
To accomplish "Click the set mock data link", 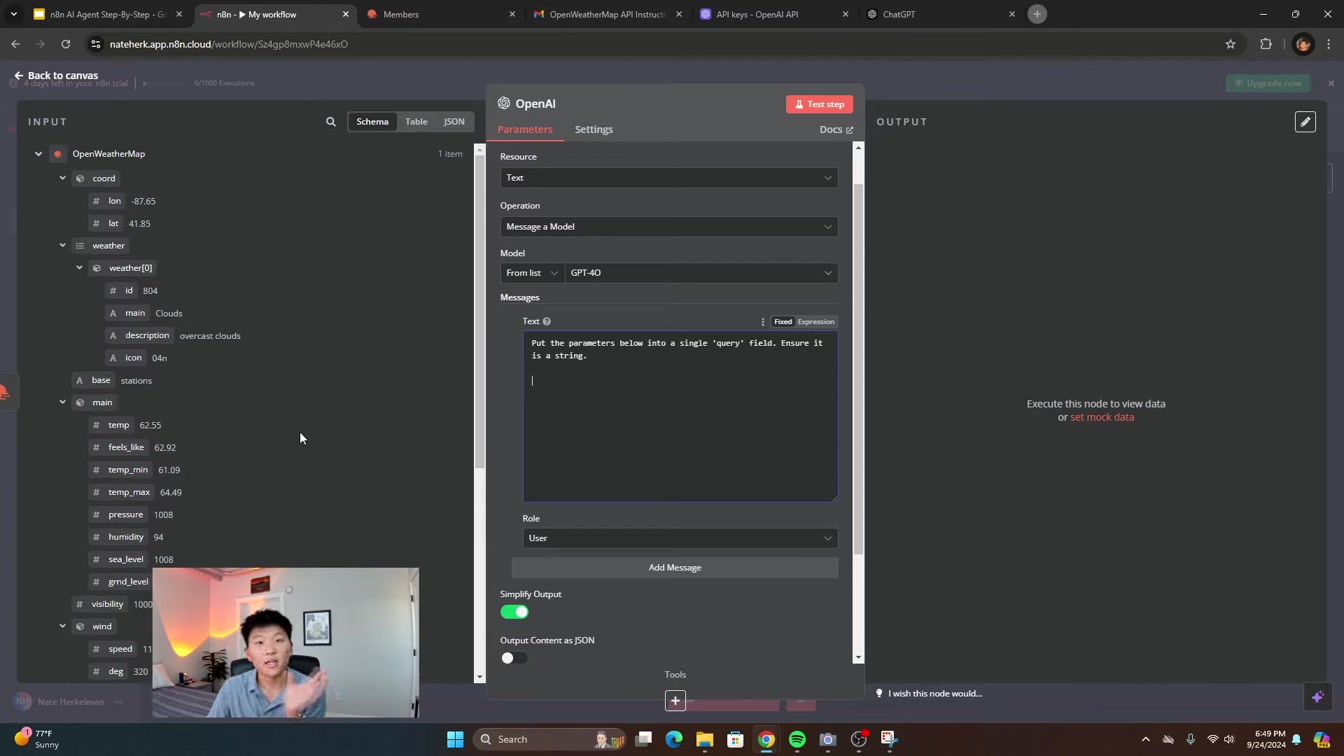I will (1102, 417).
